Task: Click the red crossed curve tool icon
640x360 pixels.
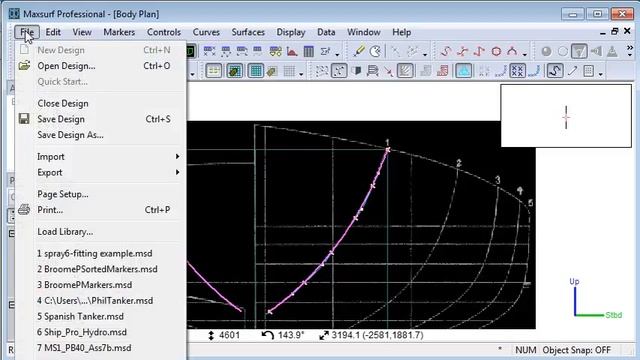Action: pyautogui.click(x=463, y=51)
